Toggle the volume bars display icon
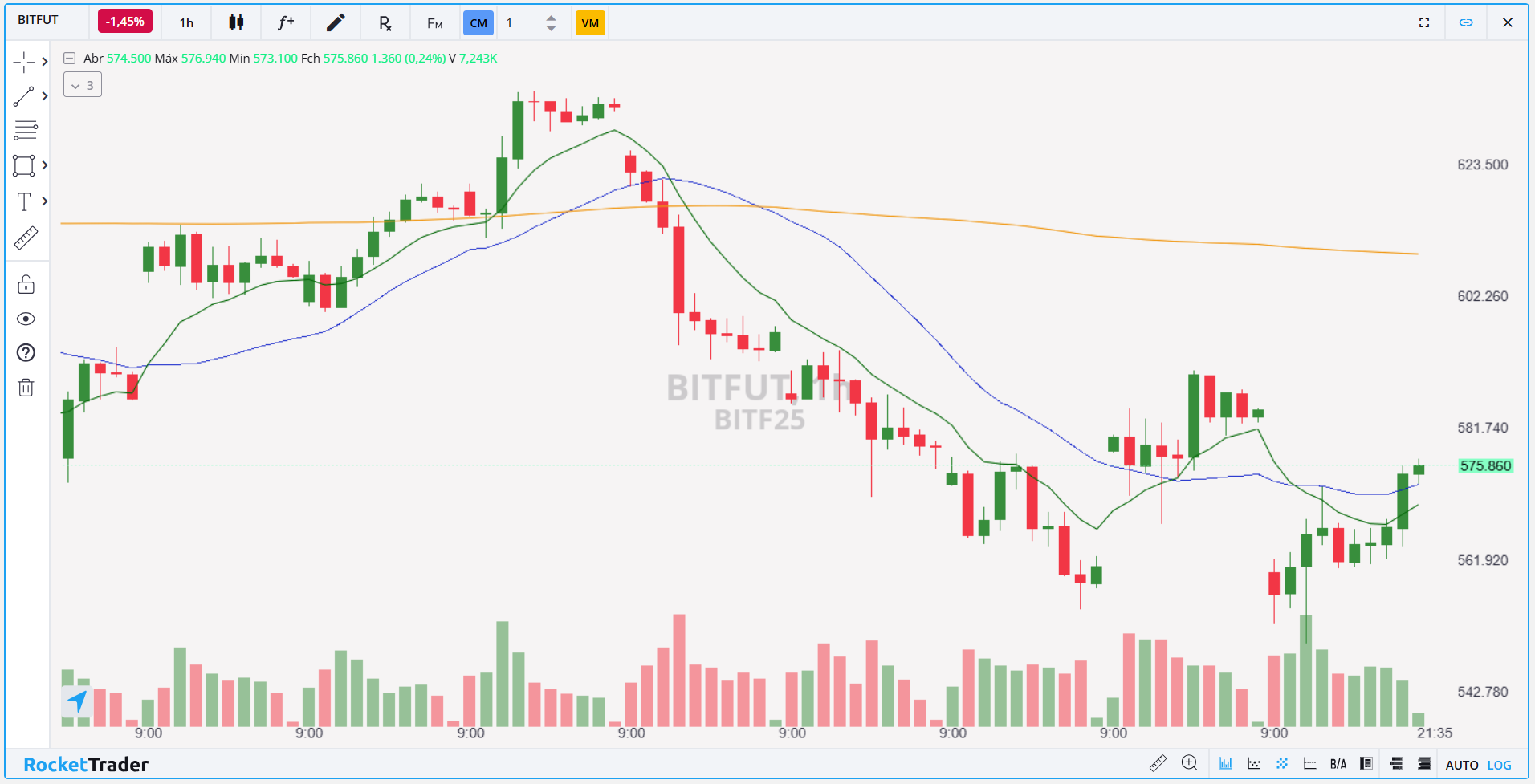This screenshot has width=1535, height=784. [x=1226, y=763]
